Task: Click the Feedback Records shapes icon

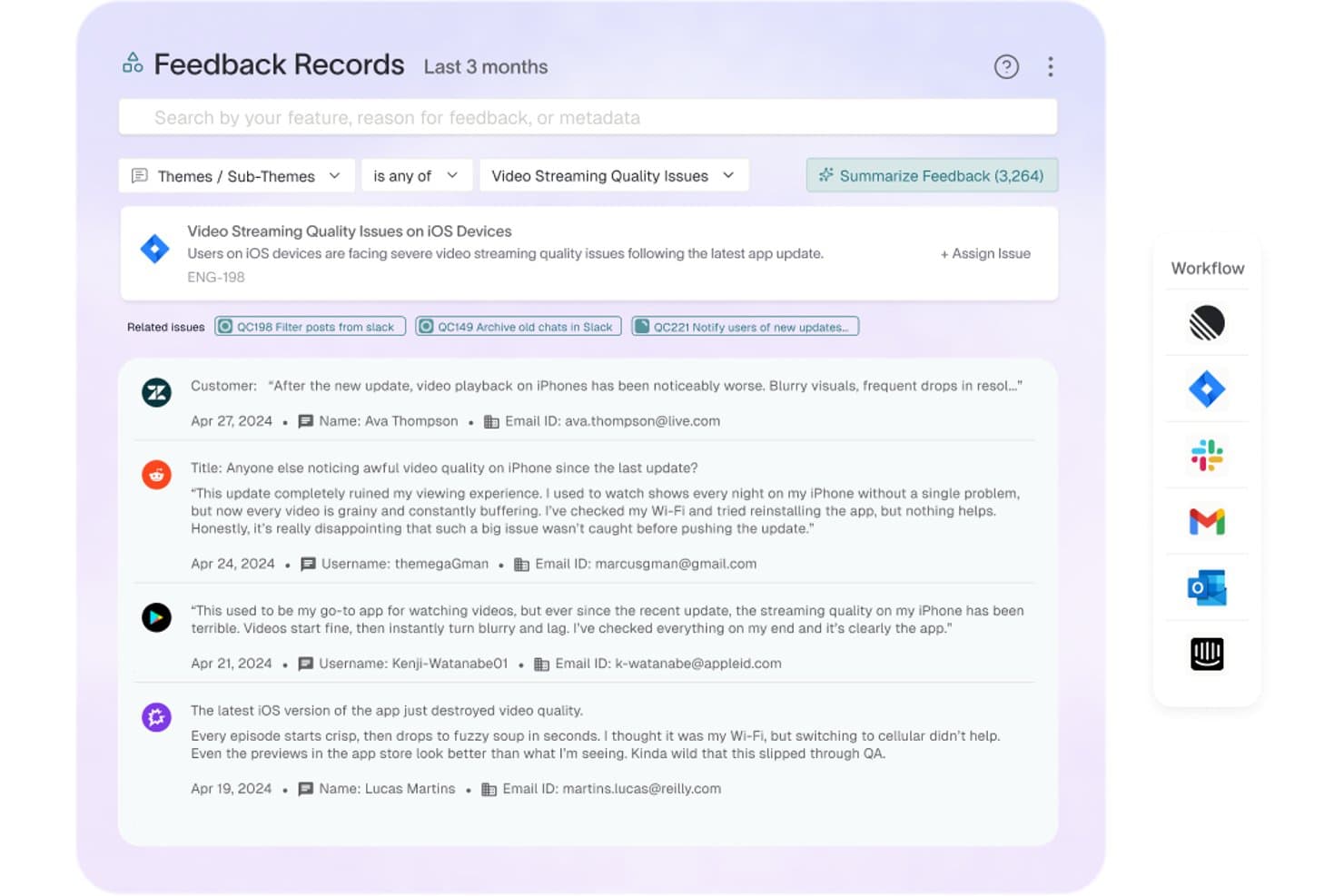Action: (133, 63)
